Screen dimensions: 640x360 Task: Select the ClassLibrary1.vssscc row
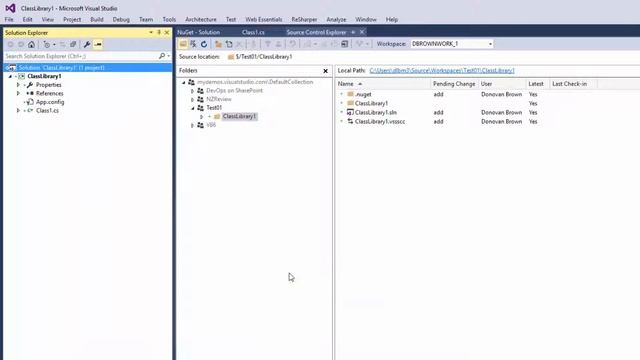pos(486,122)
